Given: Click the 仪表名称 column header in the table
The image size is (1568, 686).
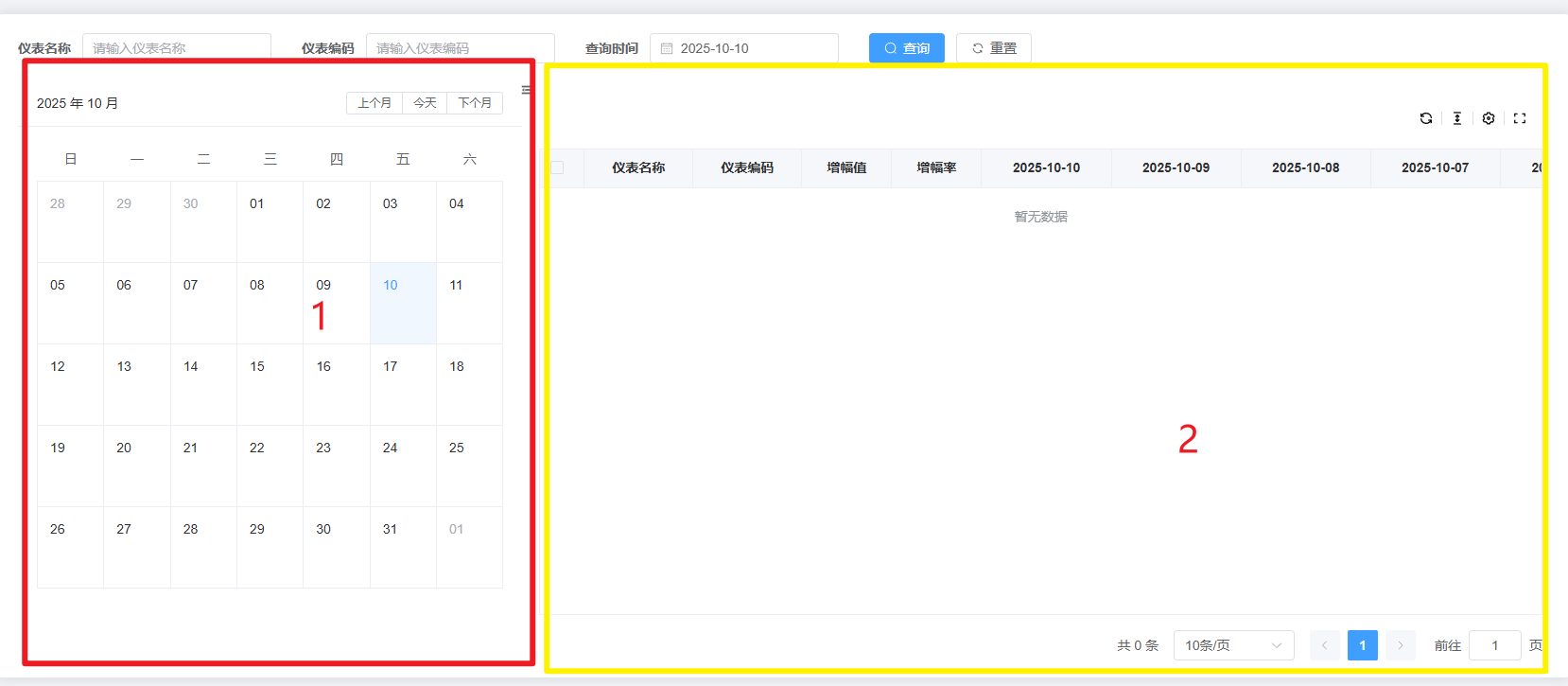Looking at the screenshot, I should [638, 167].
